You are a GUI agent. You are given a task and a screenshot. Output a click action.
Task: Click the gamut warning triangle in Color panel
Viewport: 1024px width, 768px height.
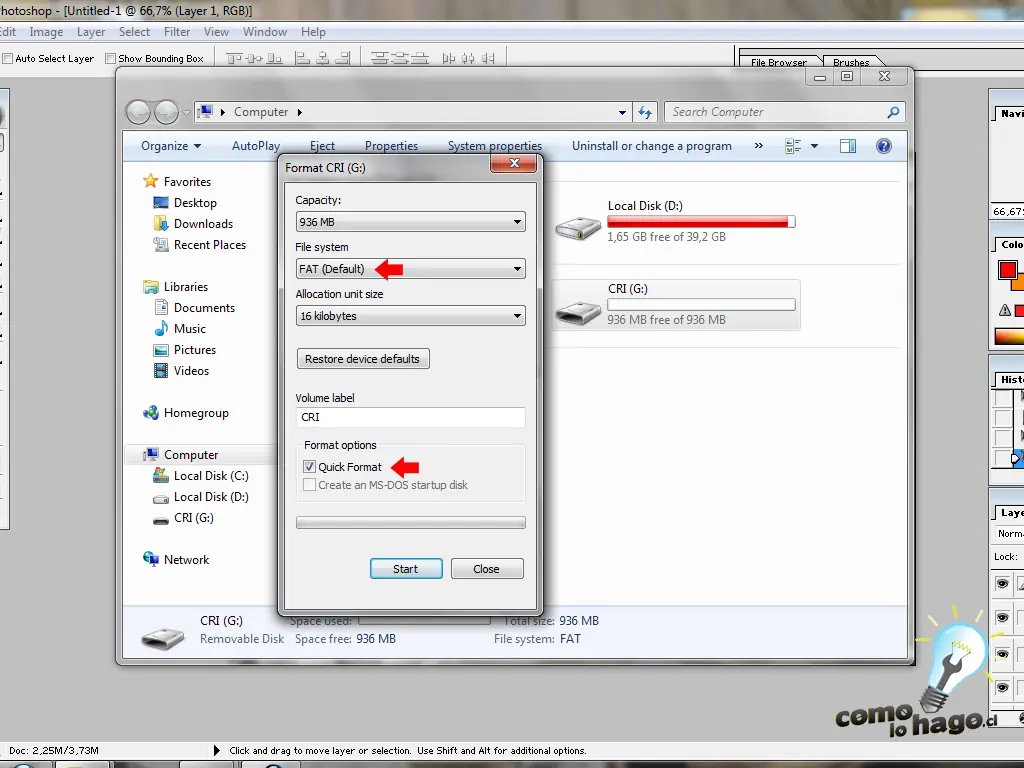pos(1005,310)
